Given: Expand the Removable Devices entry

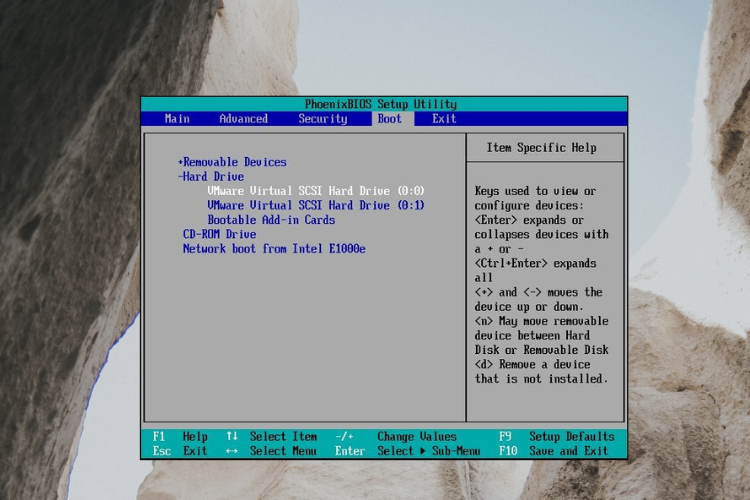Looking at the screenshot, I should pyautogui.click(x=232, y=162).
